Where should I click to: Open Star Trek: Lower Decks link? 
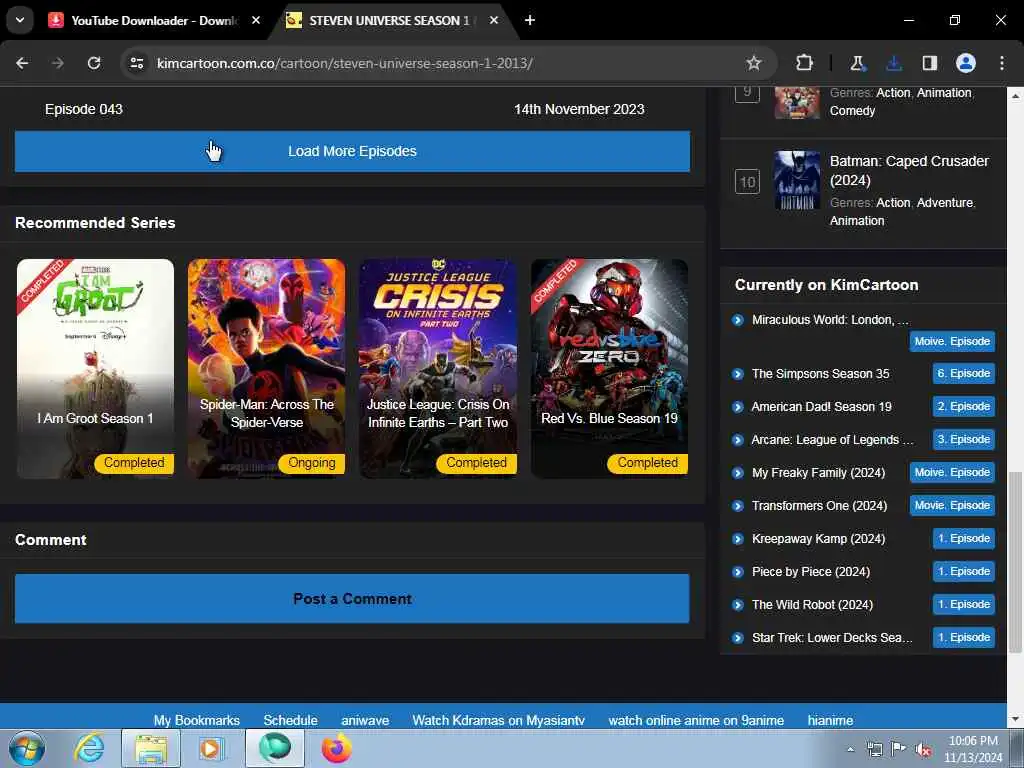pyautogui.click(x=832, y=638)
